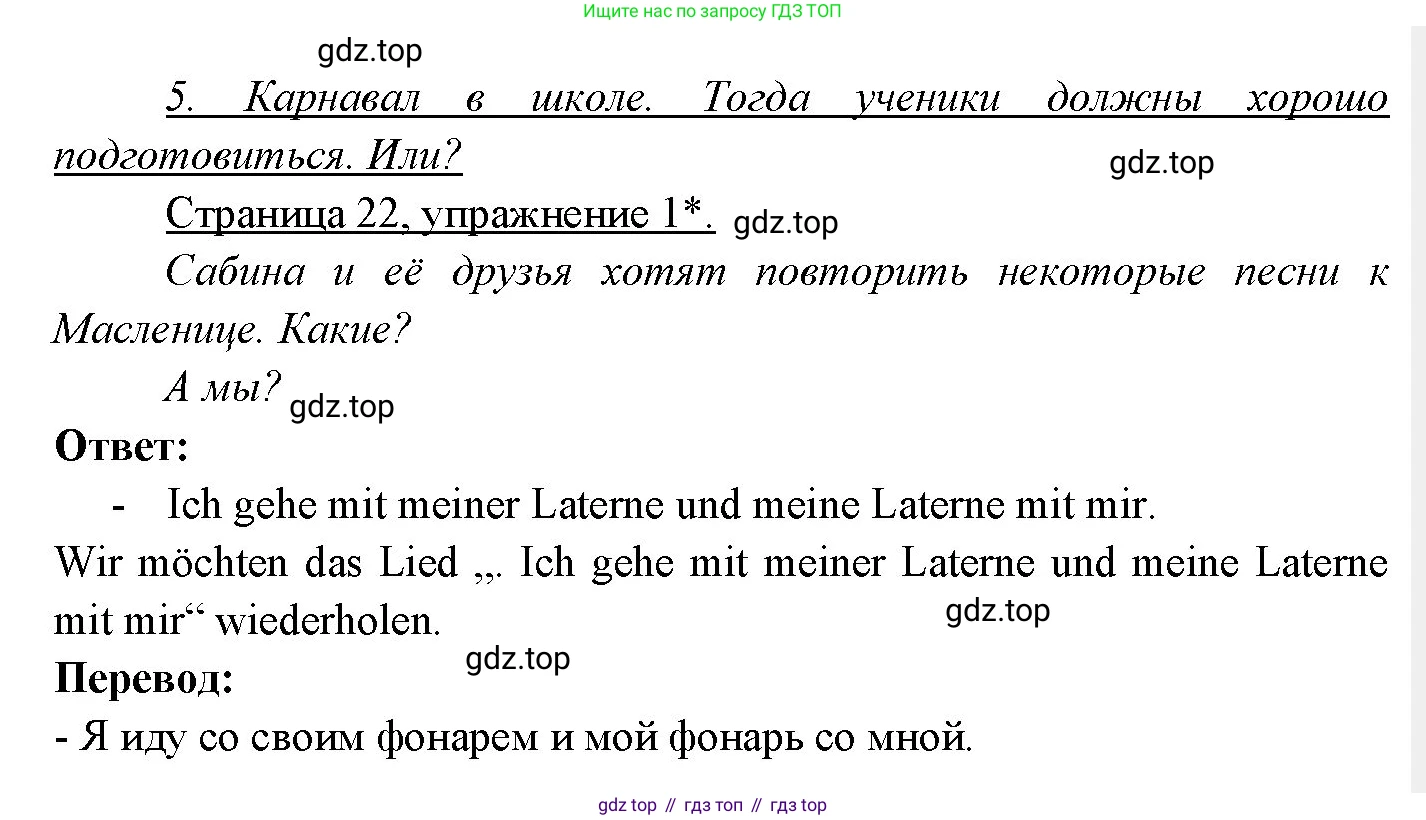The width and height of the screenshot is (1426, 820).
Task: Click the underlined heading '5. Карнавал в школе'
Action: coord(776,98)
